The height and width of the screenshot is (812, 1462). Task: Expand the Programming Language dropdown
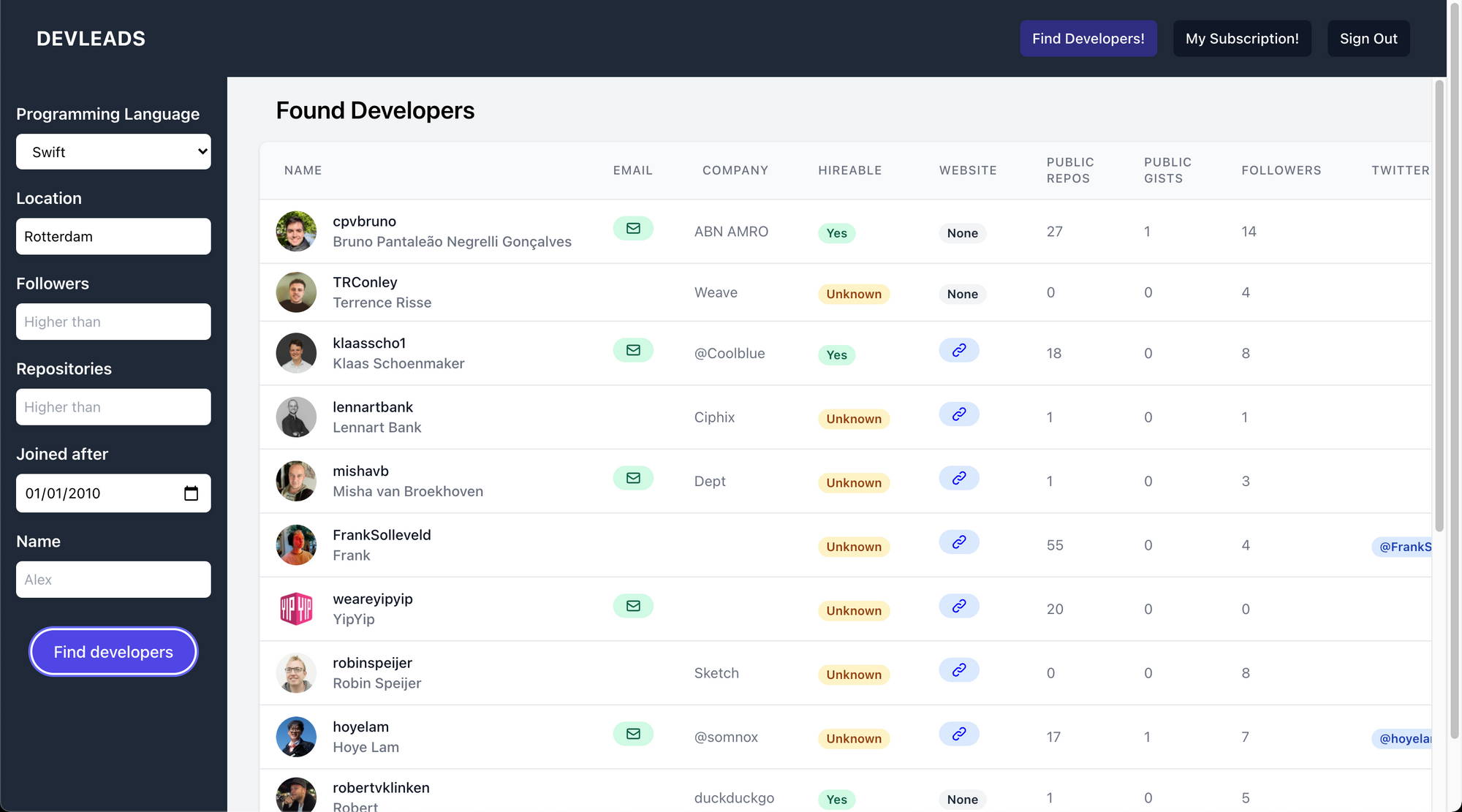[113, 152]
